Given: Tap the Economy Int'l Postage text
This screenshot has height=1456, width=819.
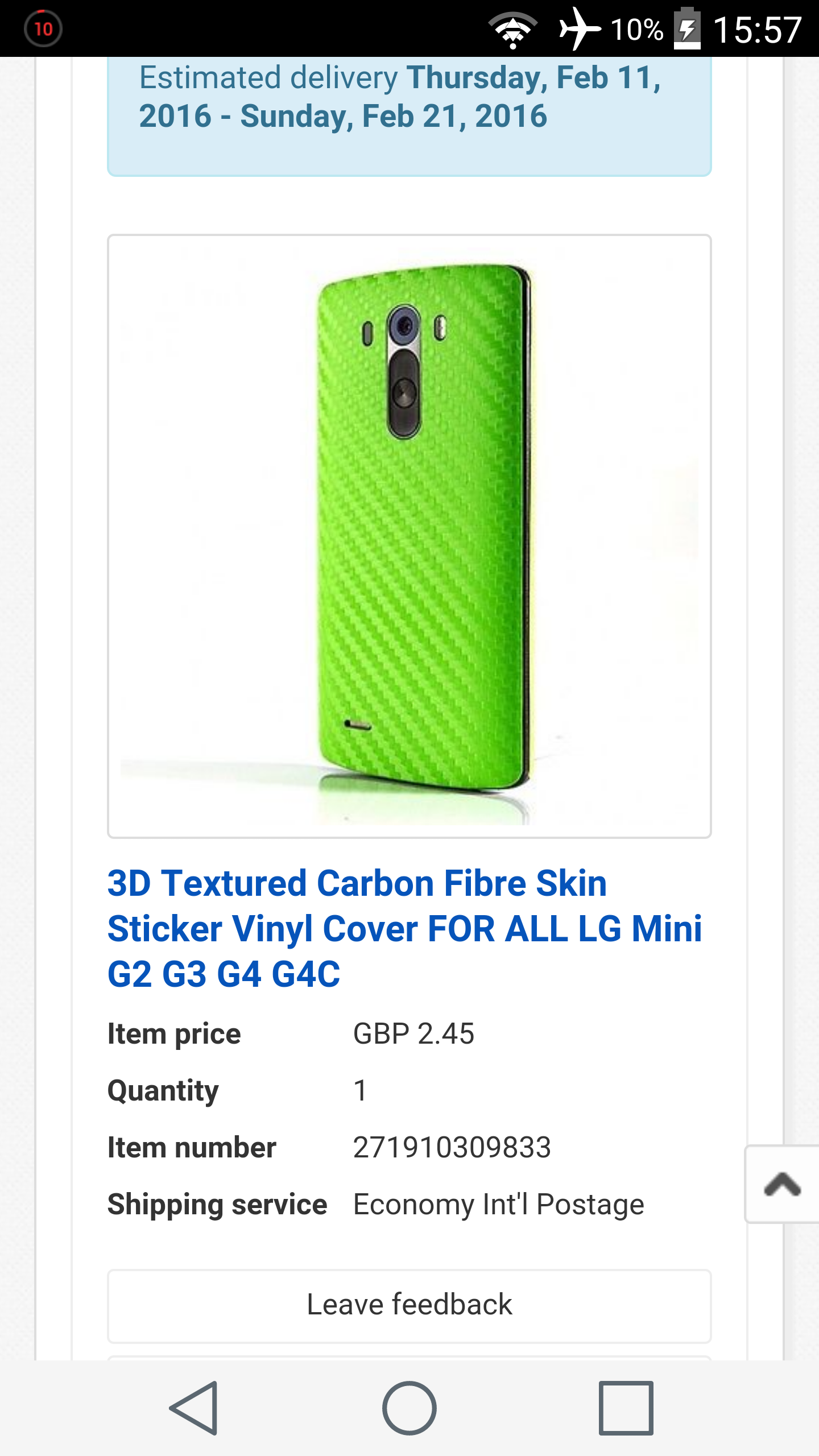Looking at the screenshot, I should click(x=499, y=1204).
